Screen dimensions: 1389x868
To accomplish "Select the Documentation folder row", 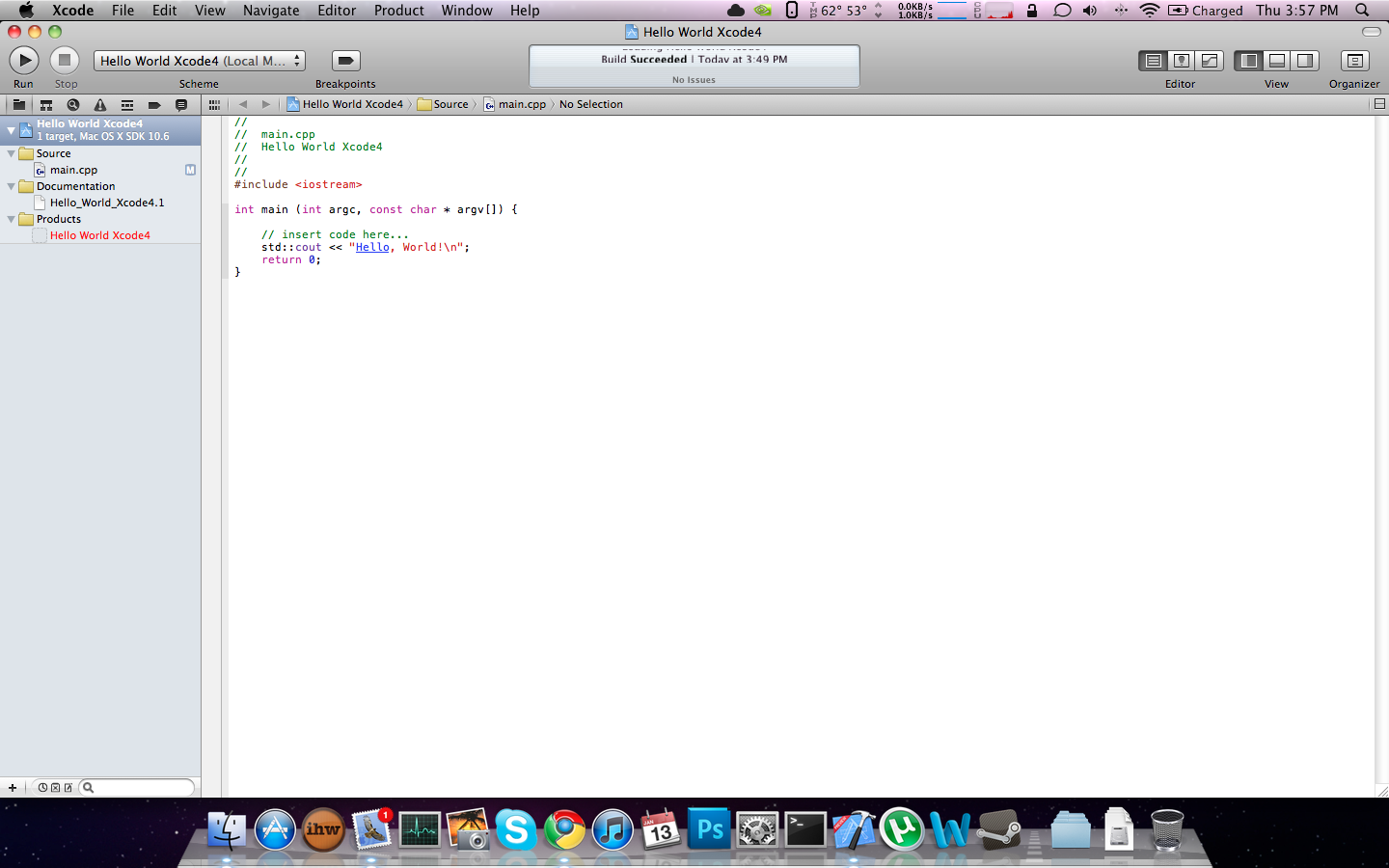I will [x=100, y=186].
